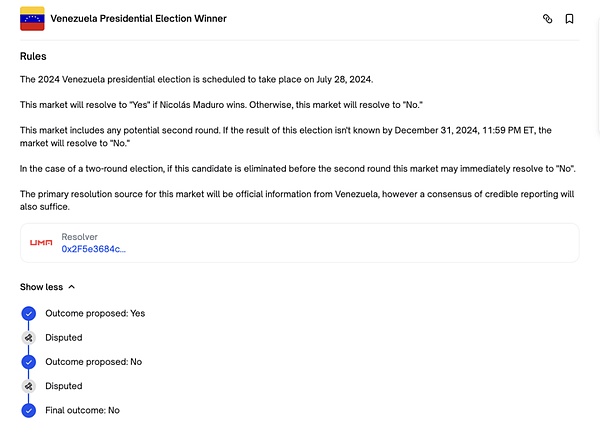Viewport: 600px width, 438px height.
Task: Click the UMA logo in resolver card
Action: (x=41, y=243)
